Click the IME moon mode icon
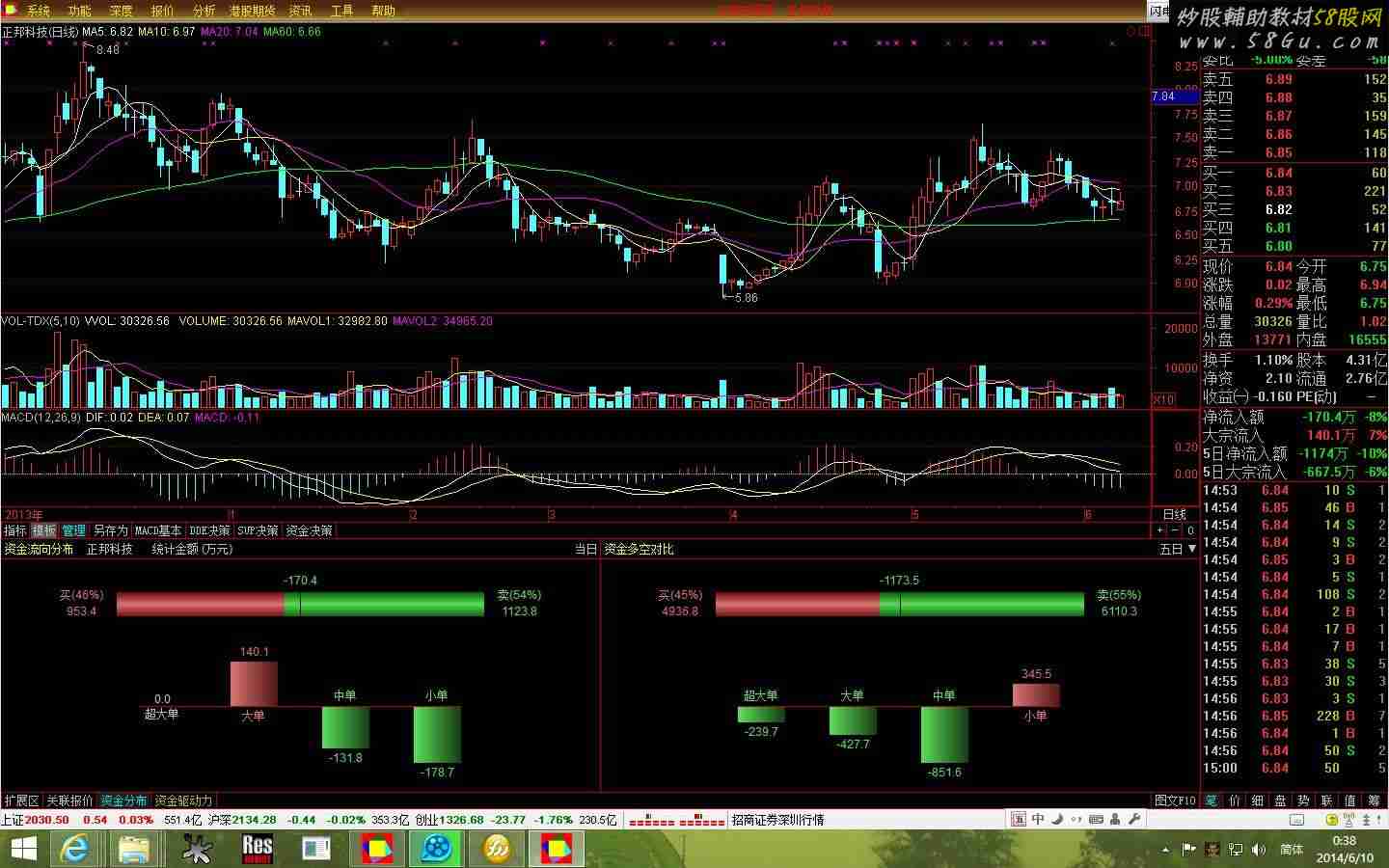The image size is (1389, 868). point(1058,819)
